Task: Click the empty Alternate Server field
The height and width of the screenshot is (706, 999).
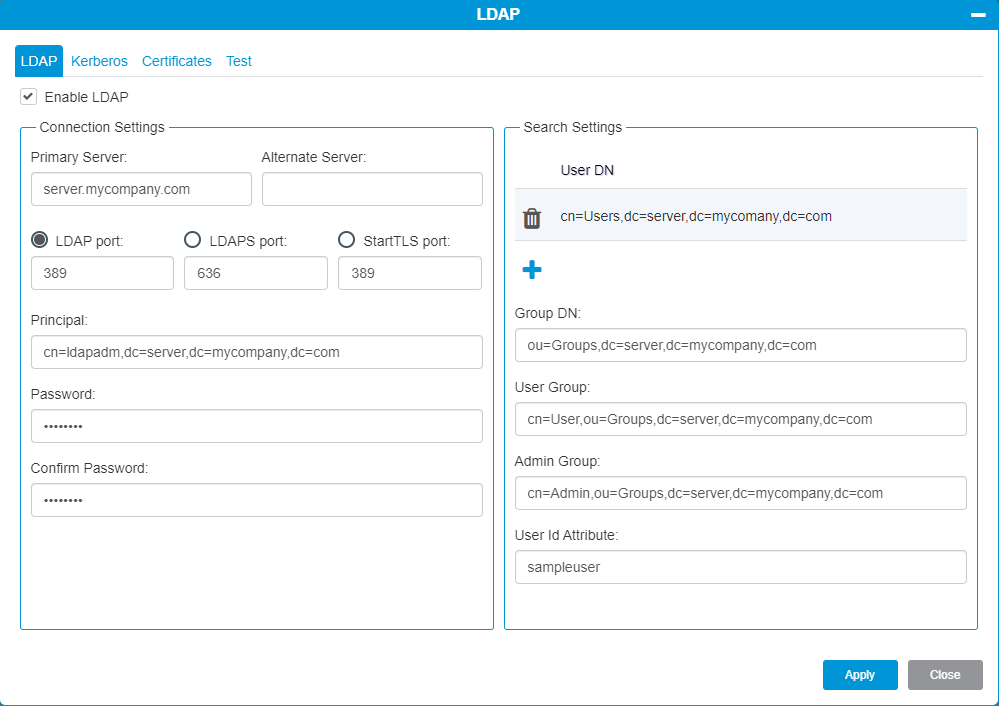Action: click(371, 188)
